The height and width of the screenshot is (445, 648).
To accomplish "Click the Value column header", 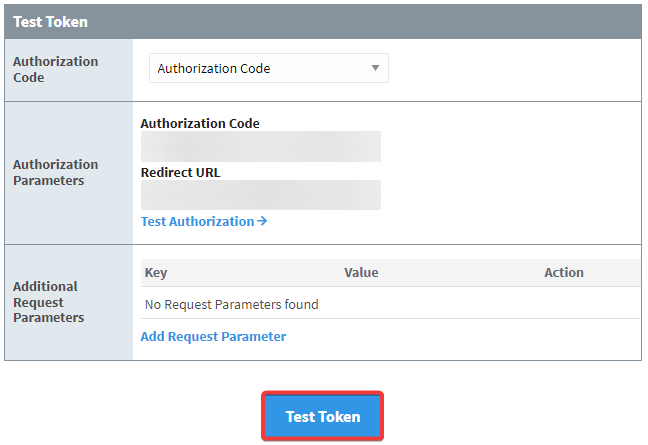I will coord(361,273).
